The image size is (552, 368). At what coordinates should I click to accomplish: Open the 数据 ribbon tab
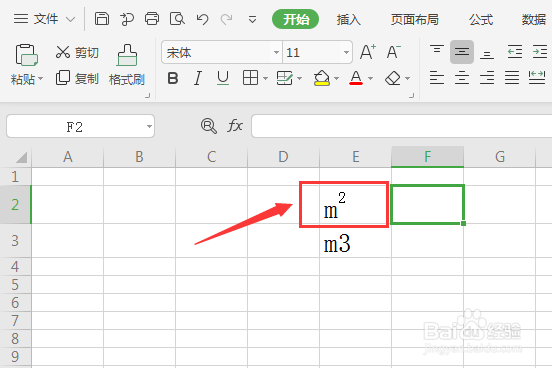coord(534,20)
